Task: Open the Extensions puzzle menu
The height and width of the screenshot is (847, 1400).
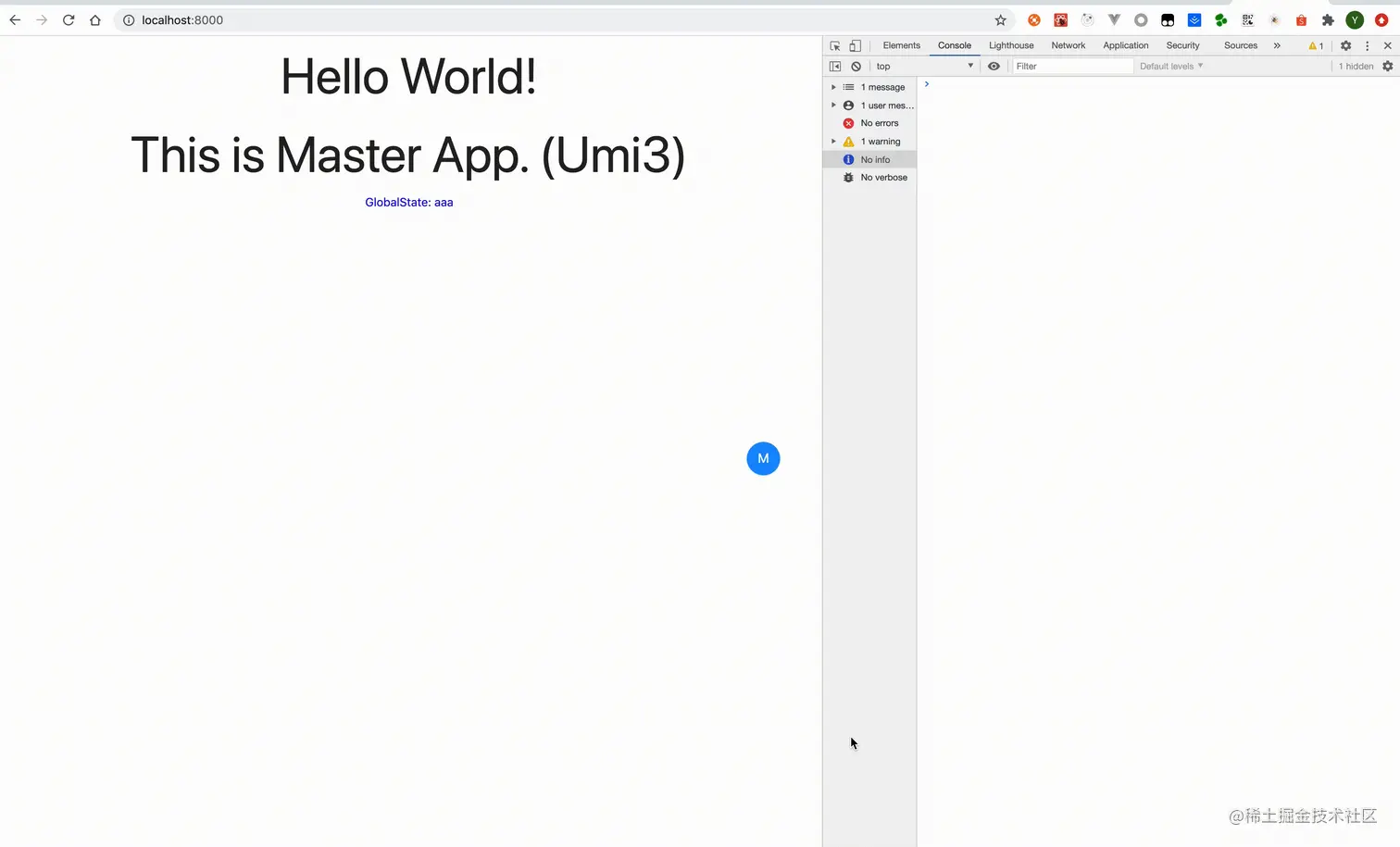Action: pos(1328,20)
